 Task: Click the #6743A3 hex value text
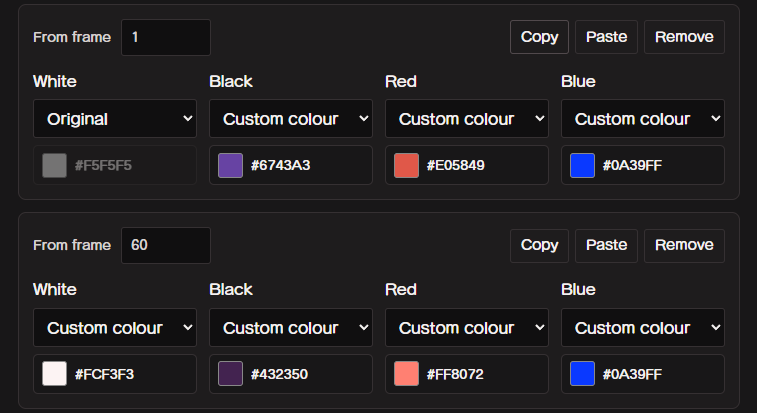tap(280, 166)
